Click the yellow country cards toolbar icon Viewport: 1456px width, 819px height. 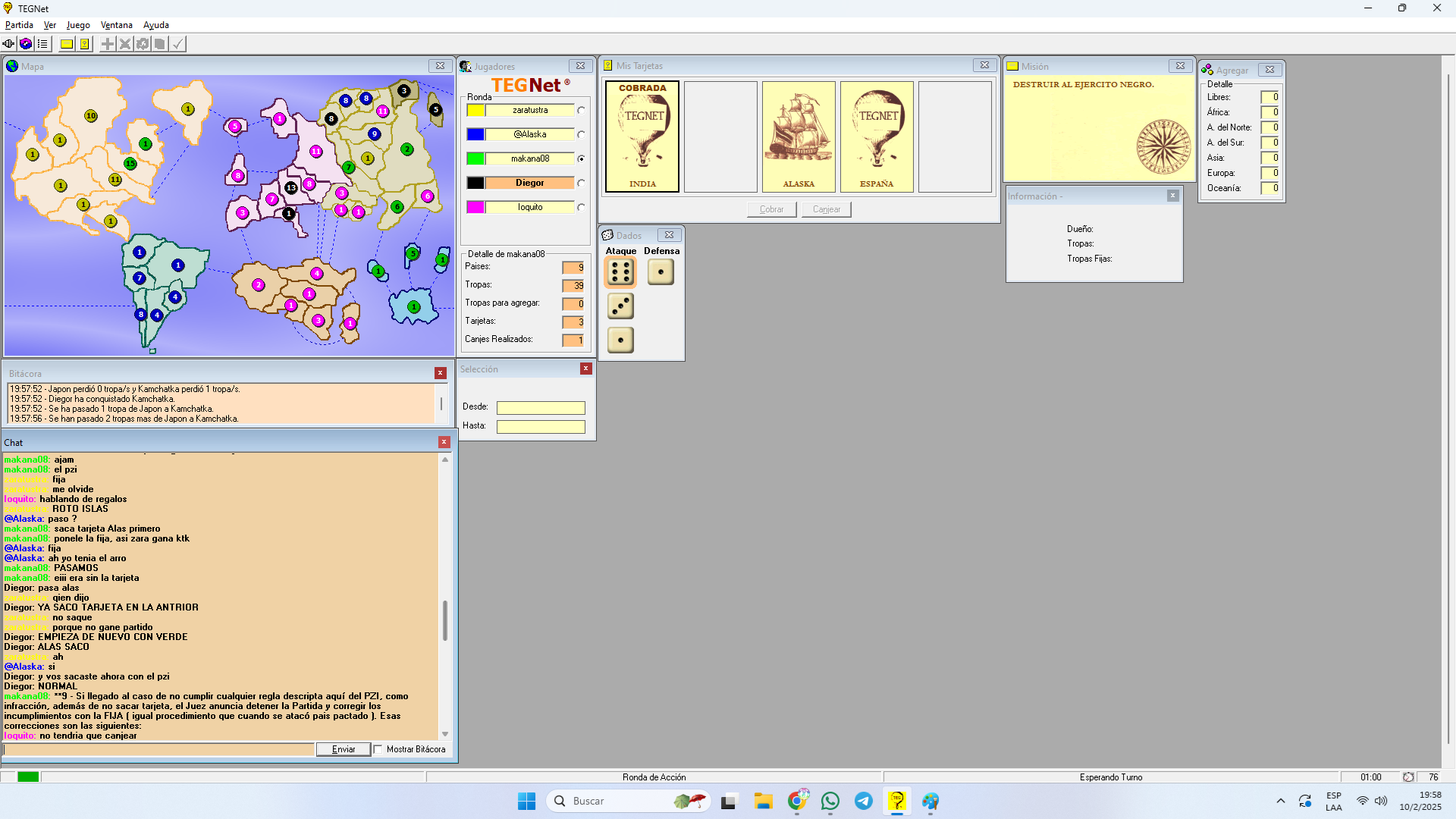coord(85,44)
